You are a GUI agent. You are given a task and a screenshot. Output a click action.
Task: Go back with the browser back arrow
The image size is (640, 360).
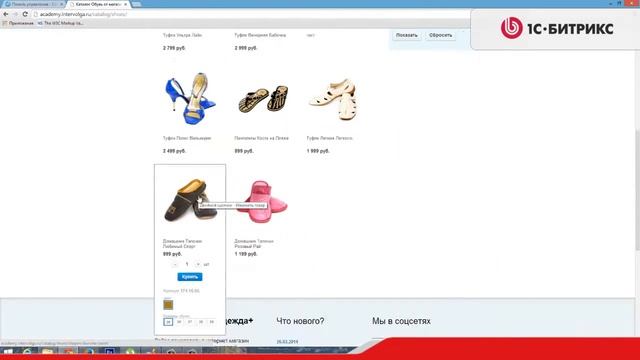pos(6,14)
